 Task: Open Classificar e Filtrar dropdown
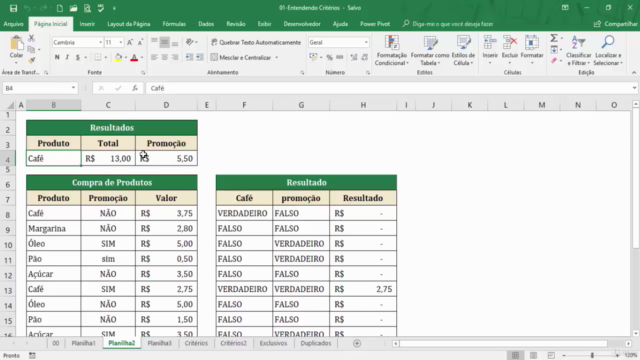click(x=578, y=51)
